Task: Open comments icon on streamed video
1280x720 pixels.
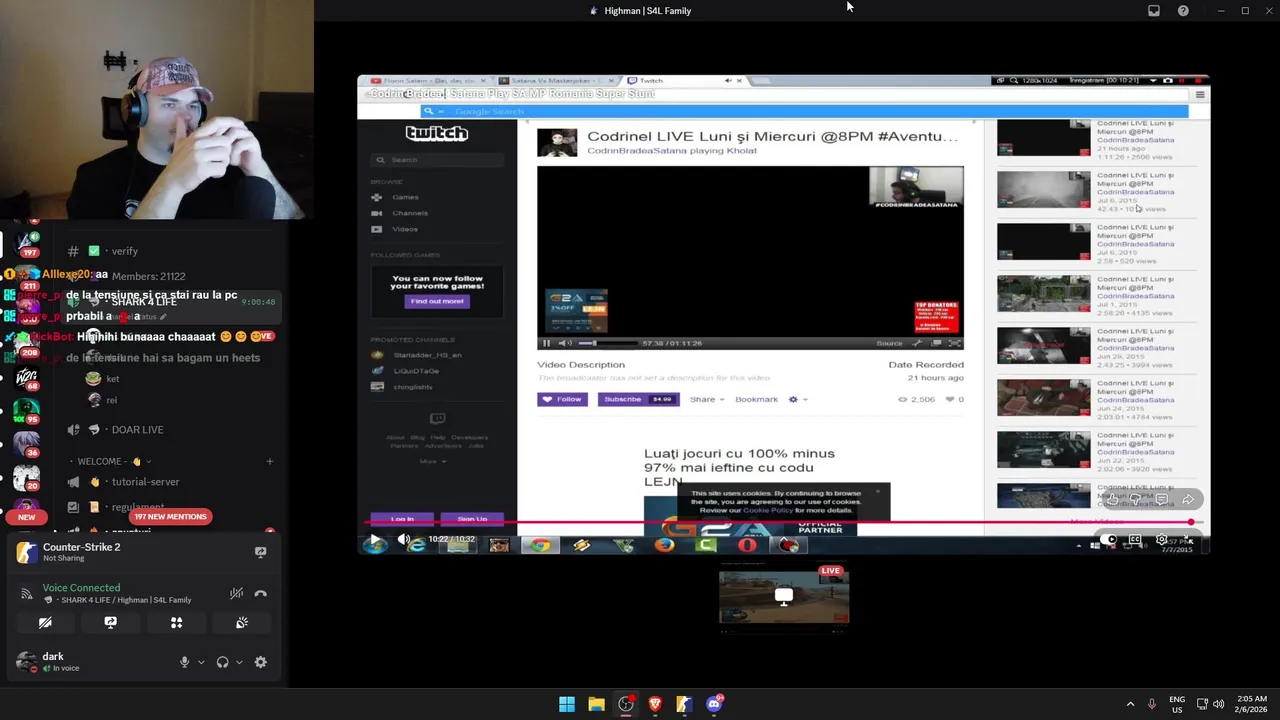Action: tap(1161, 499)
